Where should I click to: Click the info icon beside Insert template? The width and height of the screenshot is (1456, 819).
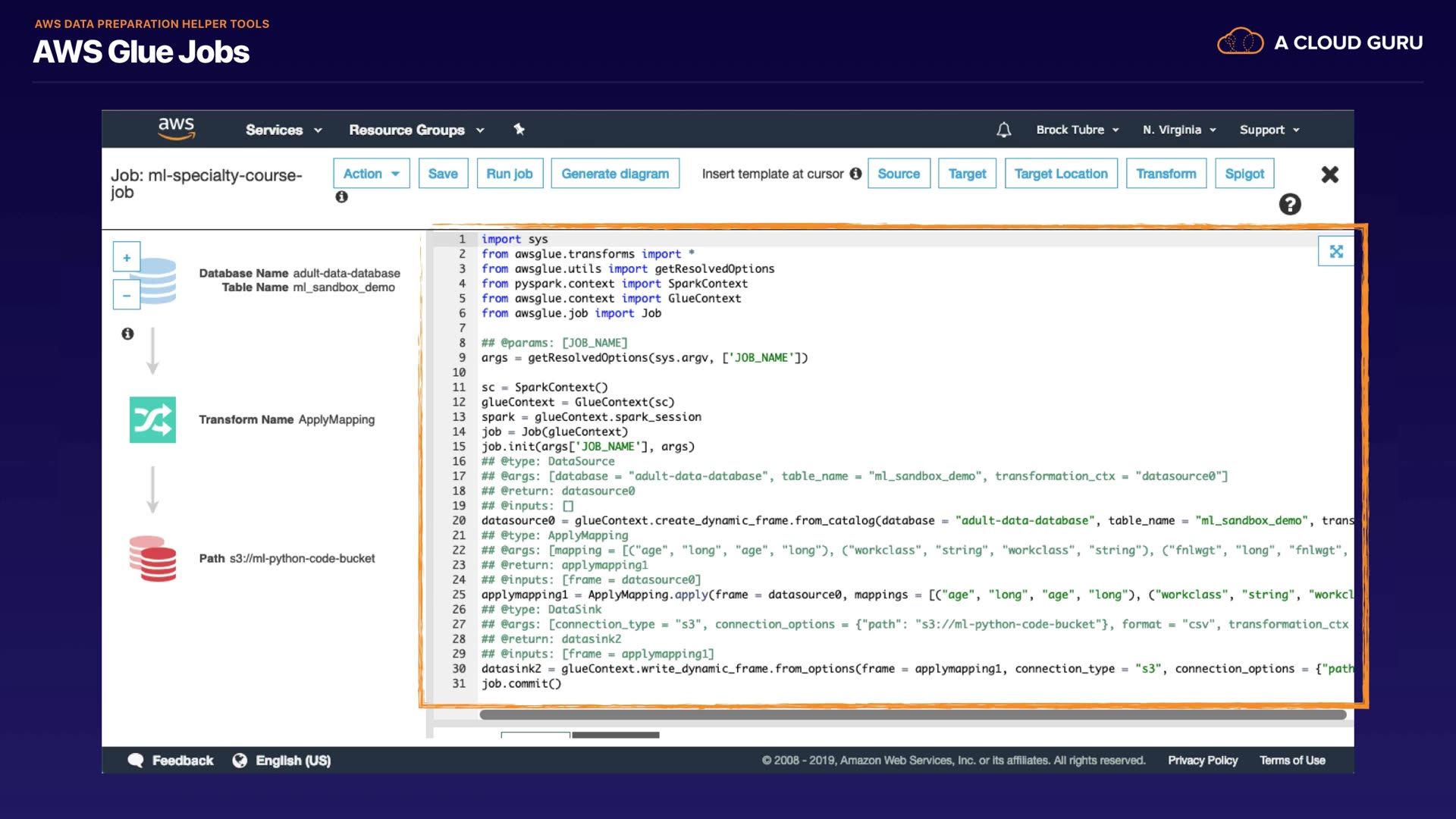tap(855, 174)
